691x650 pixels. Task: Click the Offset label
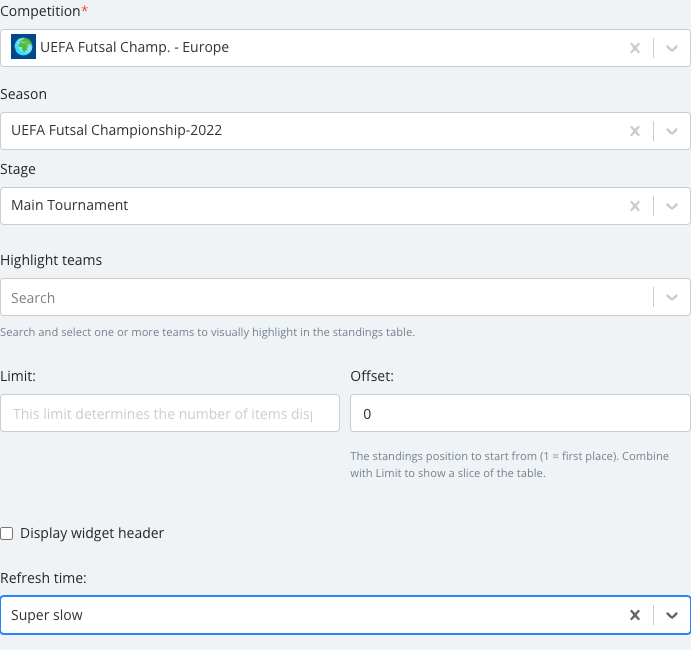point(372,376)
